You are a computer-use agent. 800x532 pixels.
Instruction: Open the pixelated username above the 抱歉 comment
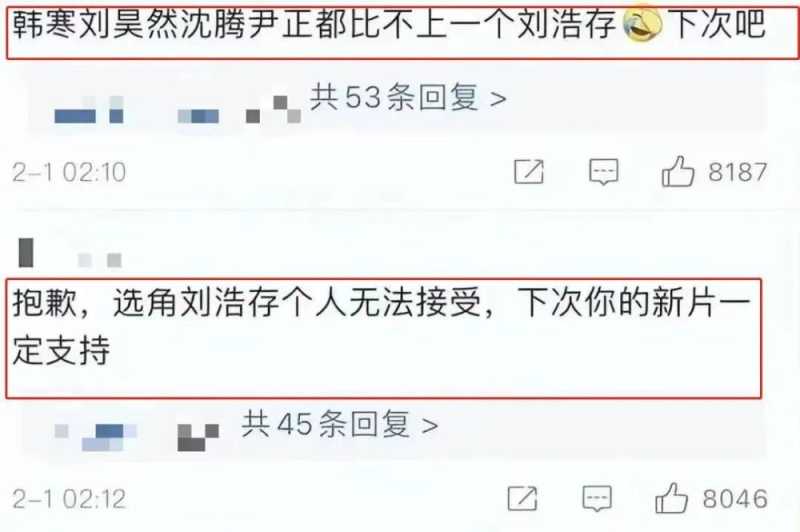point(70,253)
